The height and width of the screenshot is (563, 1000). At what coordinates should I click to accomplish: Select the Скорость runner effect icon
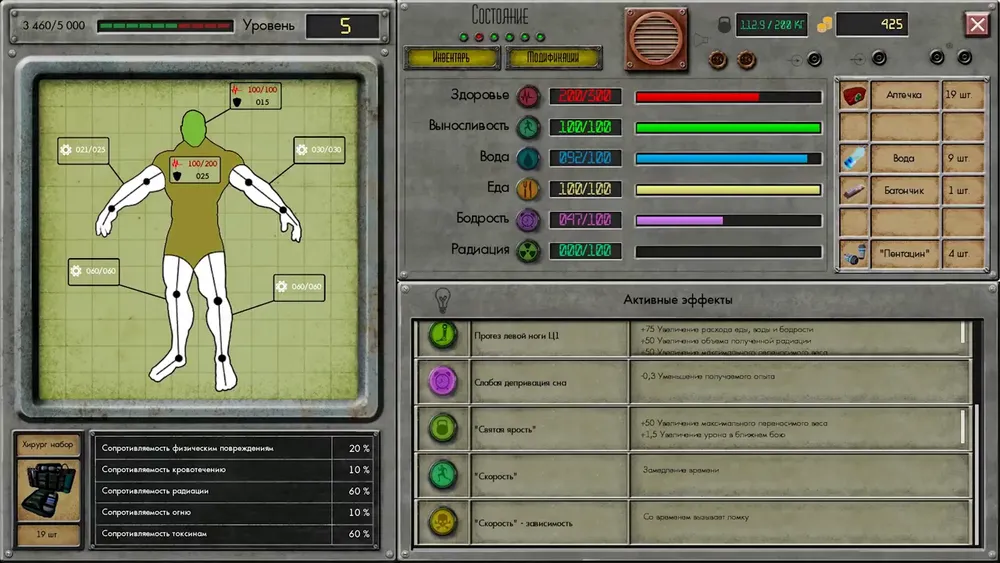[x=443, y=475]
